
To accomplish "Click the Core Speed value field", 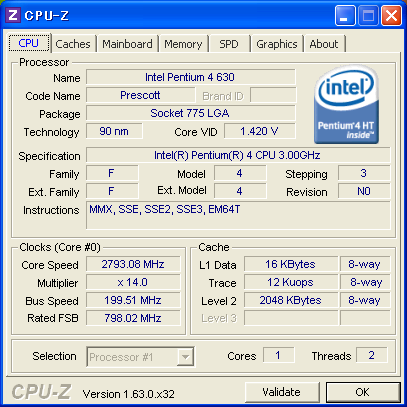I will pos(133,264).
